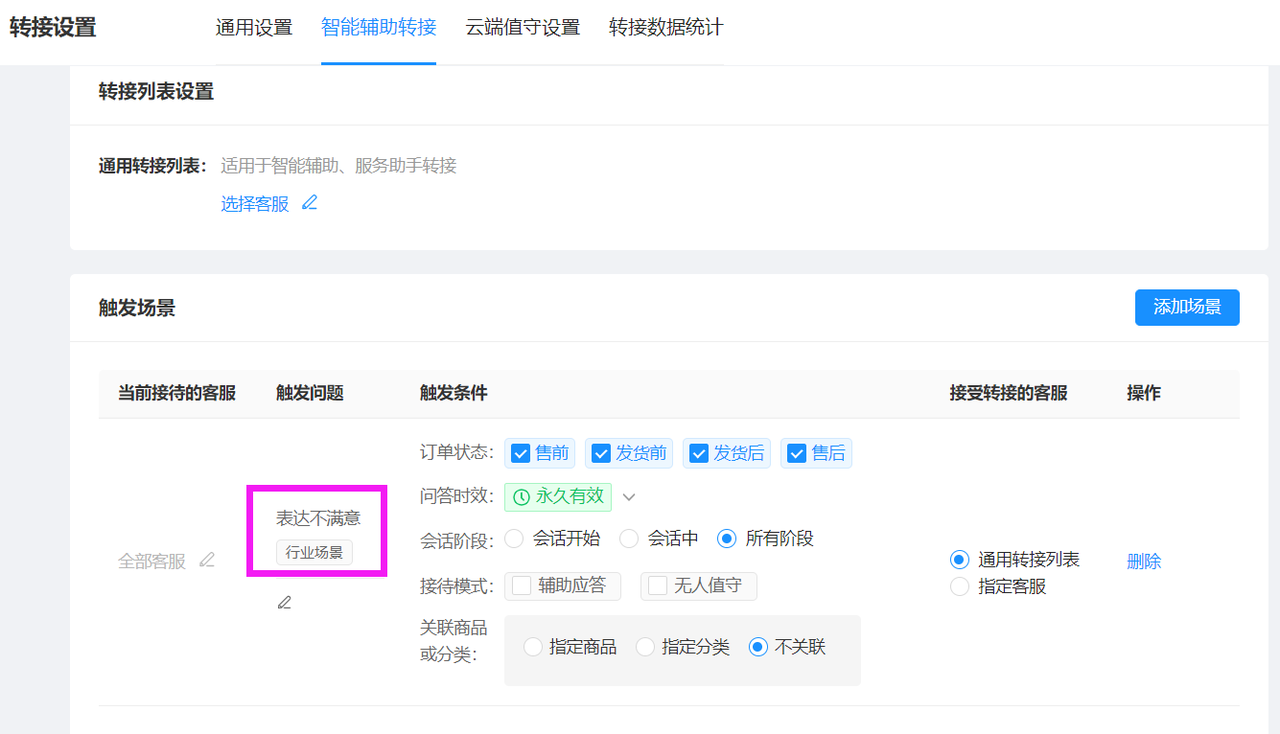
Task: Go to the 转接数据统计 tab
Action: pos(666,27)
